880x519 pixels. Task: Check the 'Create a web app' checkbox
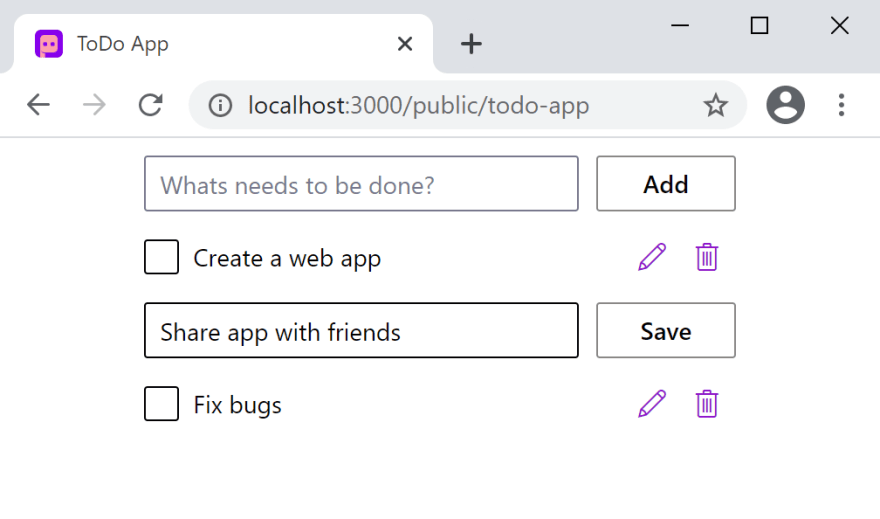click(162, 257)
